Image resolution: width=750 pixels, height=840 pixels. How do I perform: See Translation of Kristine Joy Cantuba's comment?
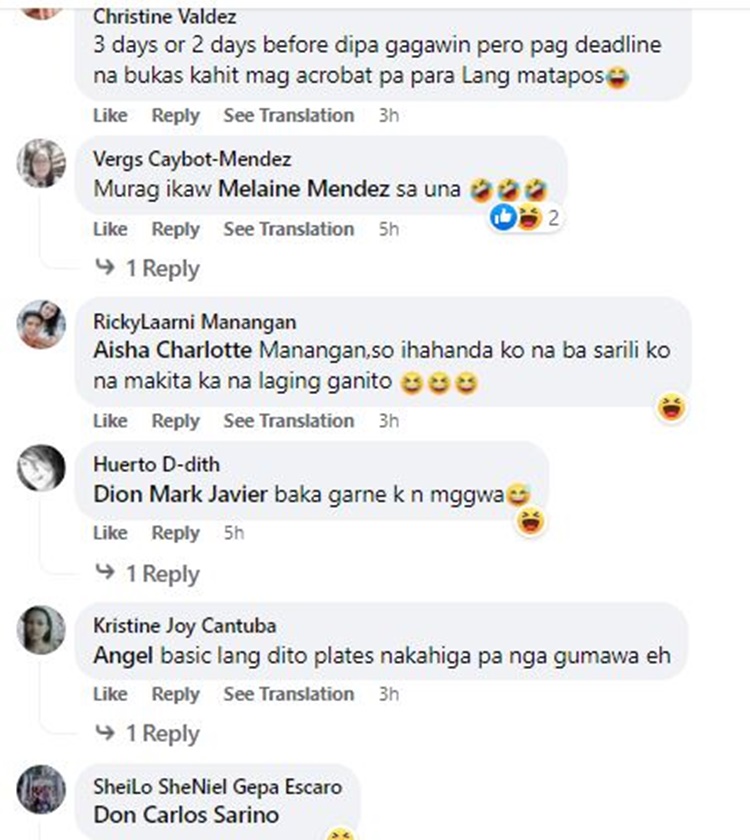(x=289, y=694)
